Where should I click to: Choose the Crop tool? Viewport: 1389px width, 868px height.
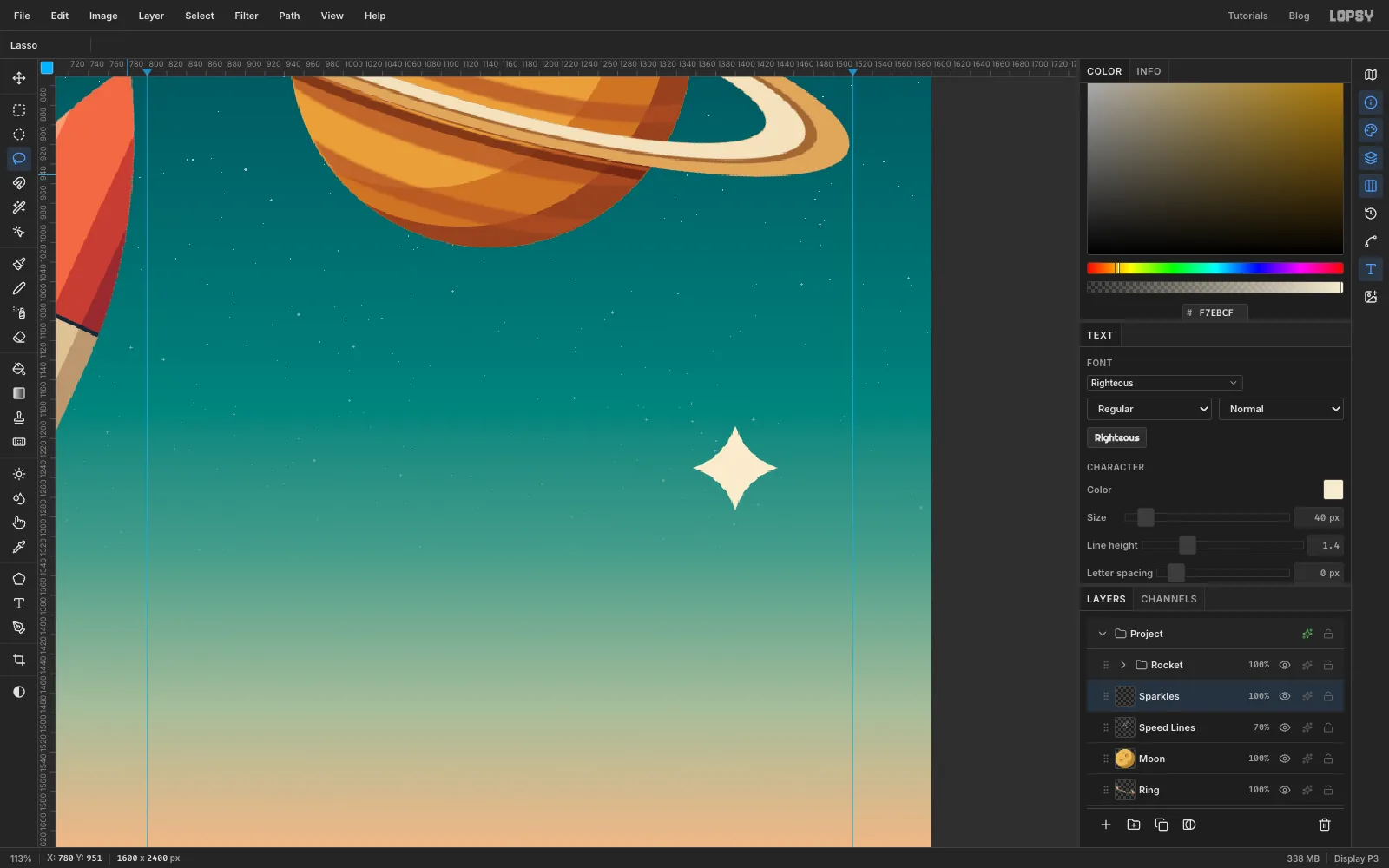pyautogui.click(x=18, y=660)
